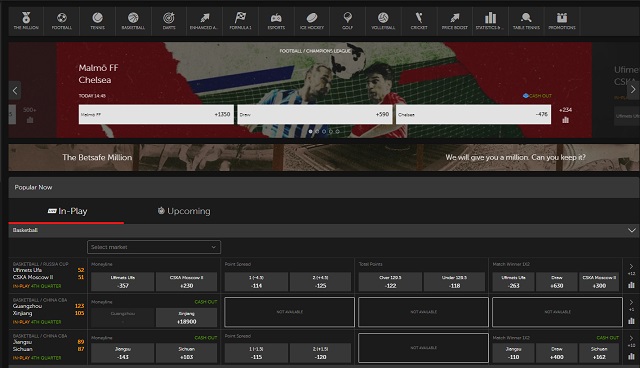The image size is (640, 368).
Task: Open the Tennis category
Action: tap(98, 21)
